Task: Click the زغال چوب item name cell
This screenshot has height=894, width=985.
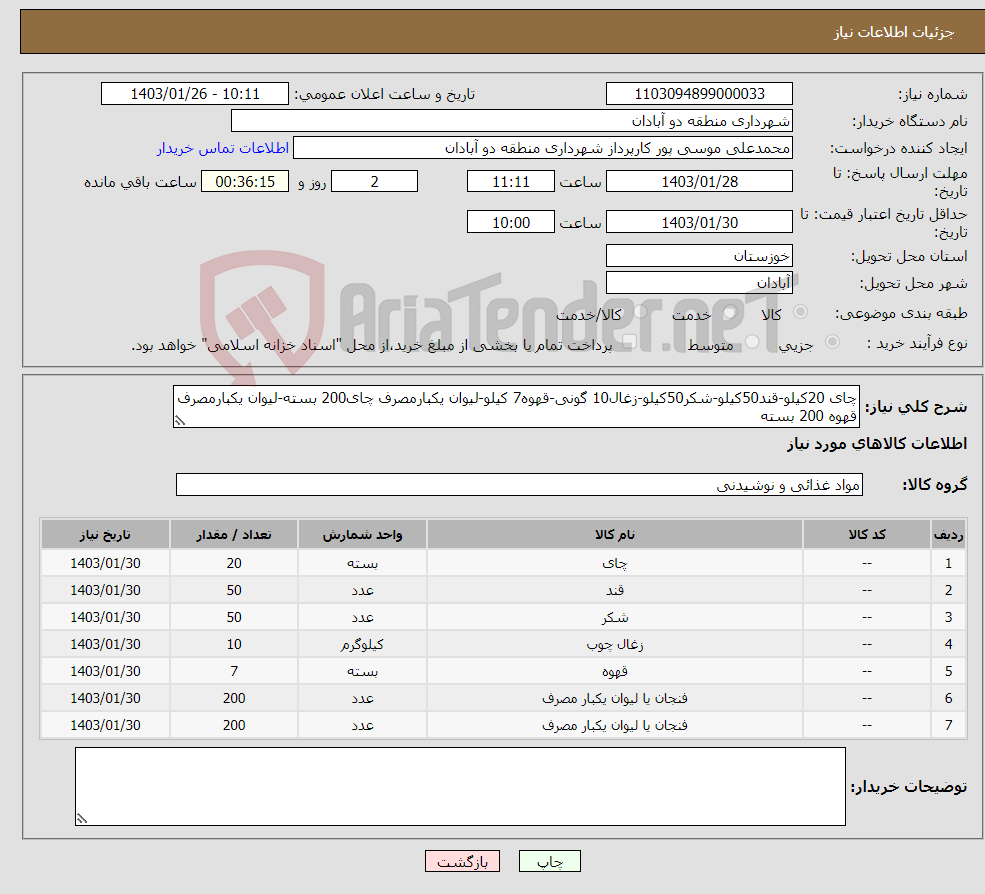Action: [614, 644]
